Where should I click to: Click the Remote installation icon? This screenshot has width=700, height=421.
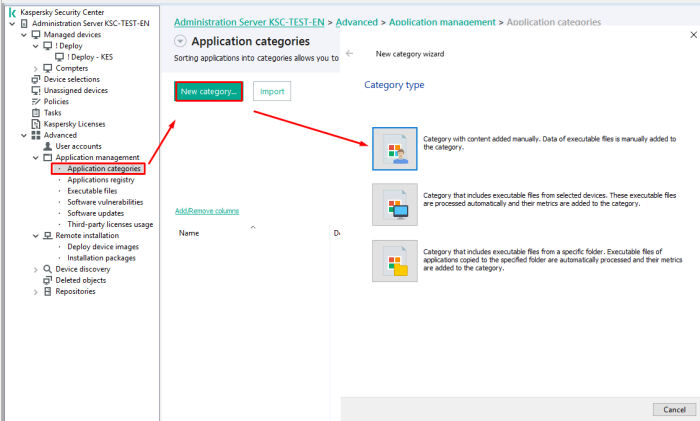click(48, 236)
